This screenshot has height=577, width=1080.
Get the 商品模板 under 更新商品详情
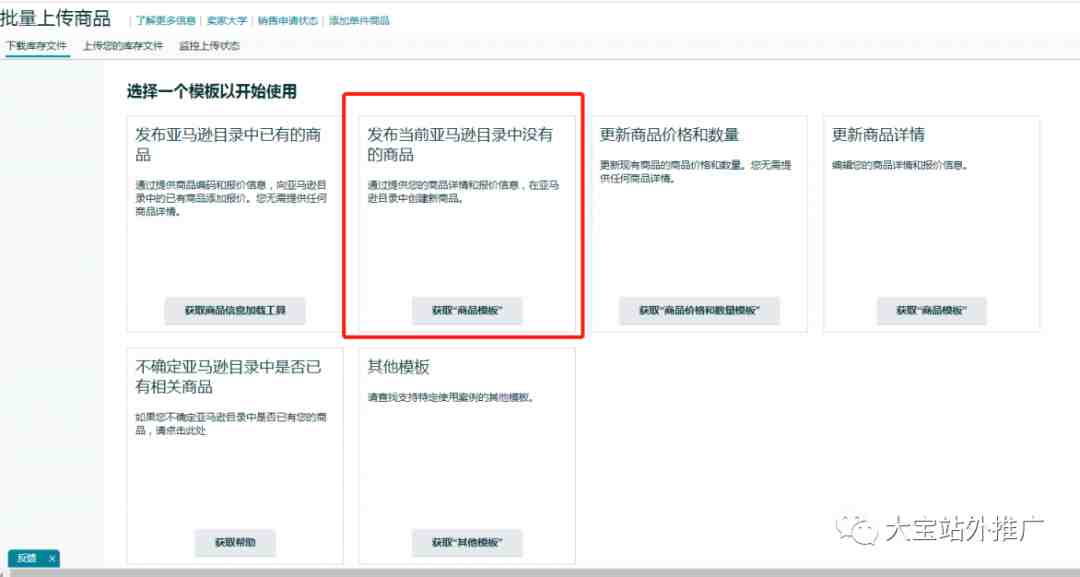click(x=931, y=311)
